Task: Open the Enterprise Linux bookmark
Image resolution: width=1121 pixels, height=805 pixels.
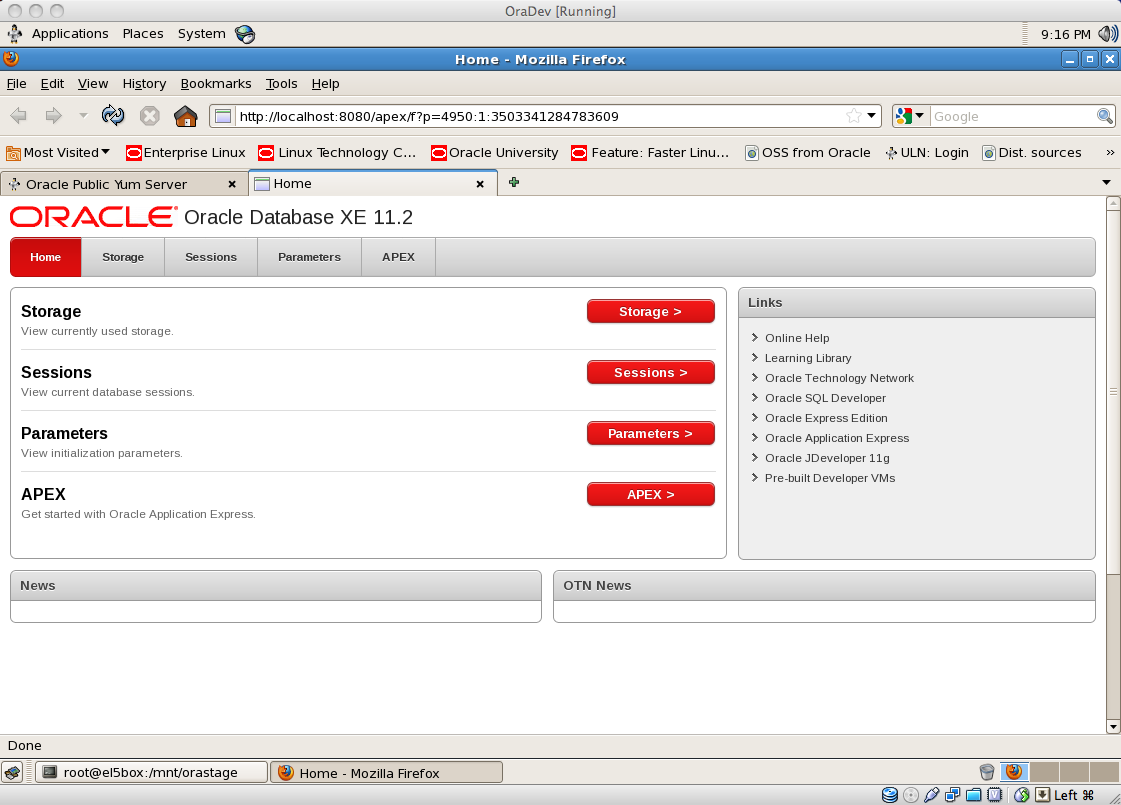Action: [x=186, y=152]
